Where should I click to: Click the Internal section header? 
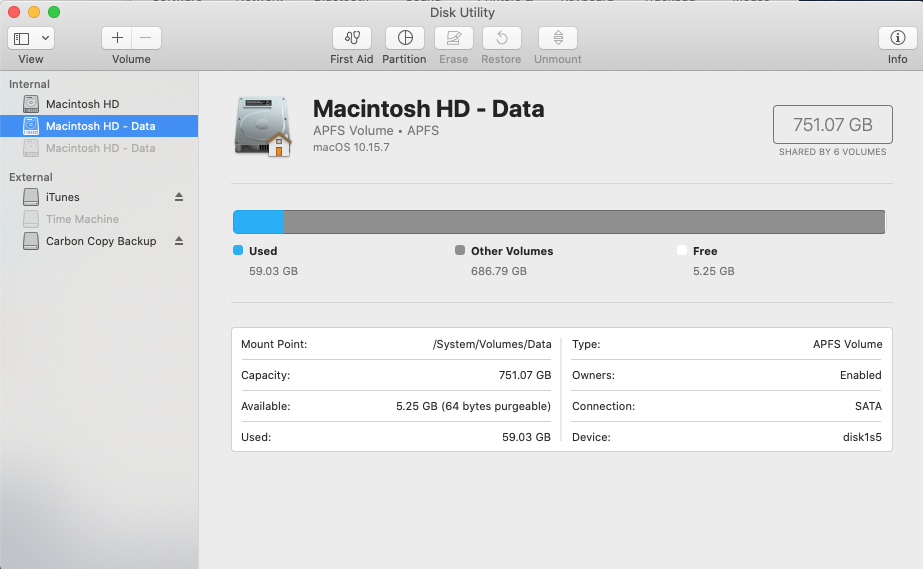[x=29, y=84]
